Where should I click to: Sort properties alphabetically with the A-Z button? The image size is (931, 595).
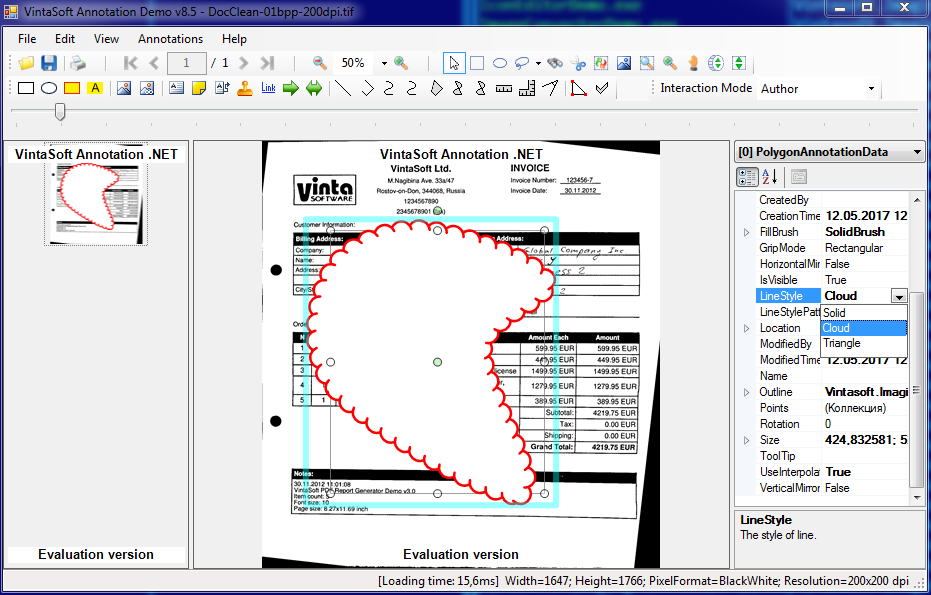(x=770, y=177)
